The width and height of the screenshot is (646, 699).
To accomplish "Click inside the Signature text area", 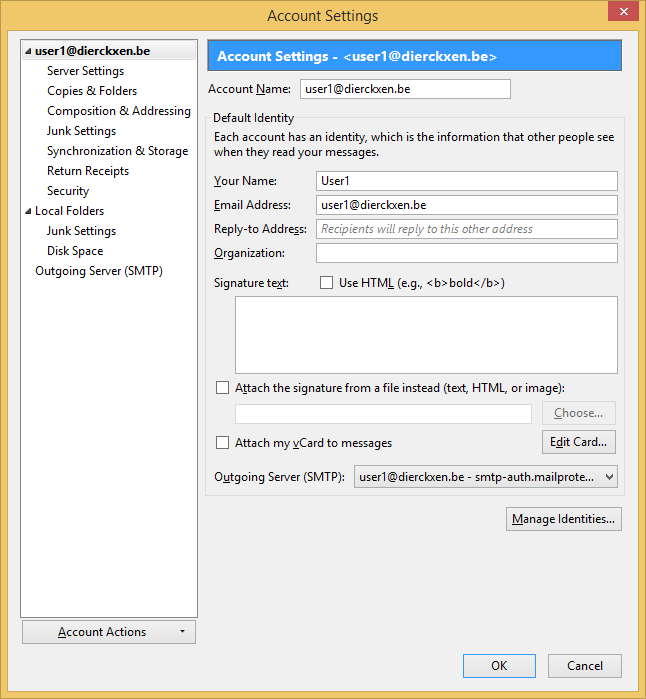I will pos(426,335).
